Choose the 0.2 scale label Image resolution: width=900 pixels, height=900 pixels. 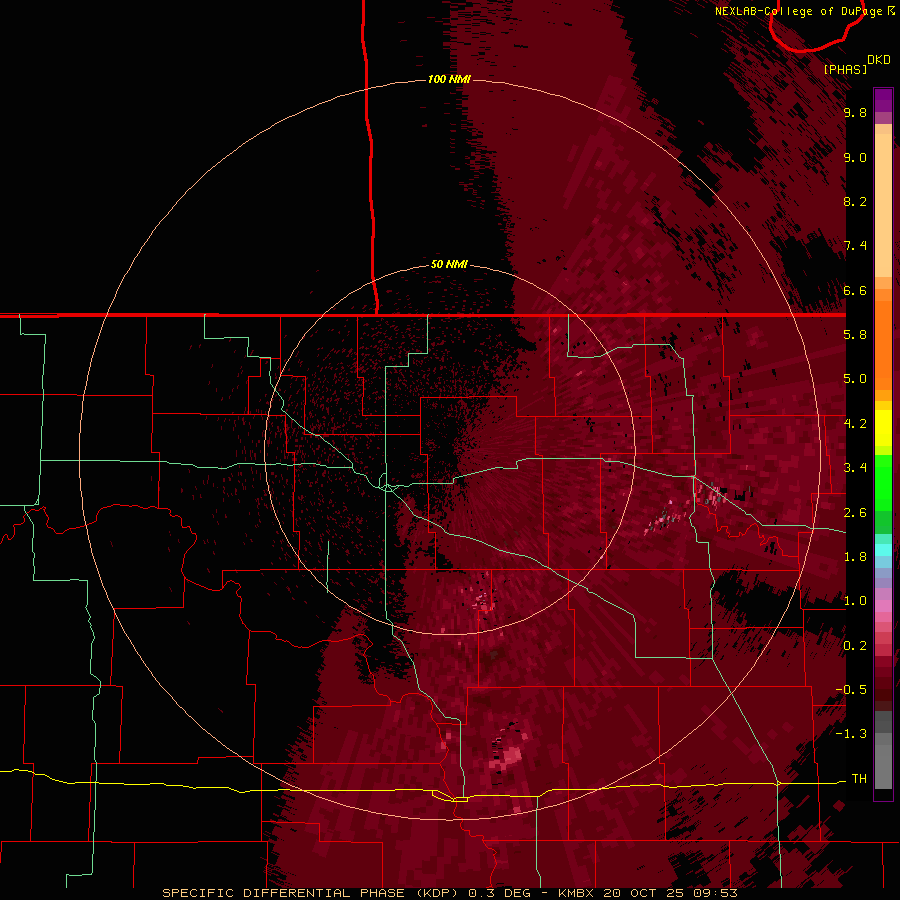point(855,646)
